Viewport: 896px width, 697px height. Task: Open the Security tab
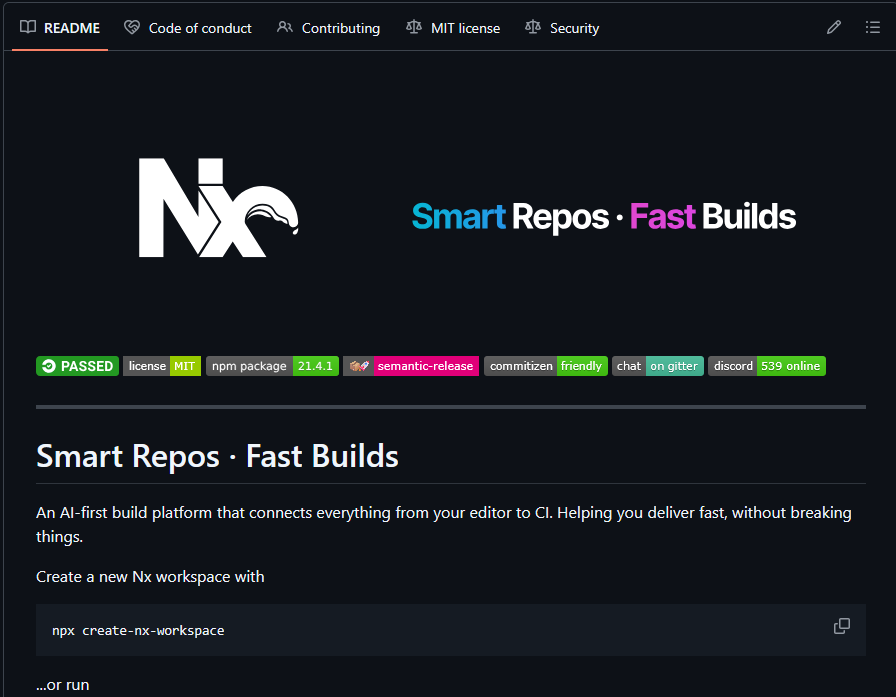(x=562, y=28)
